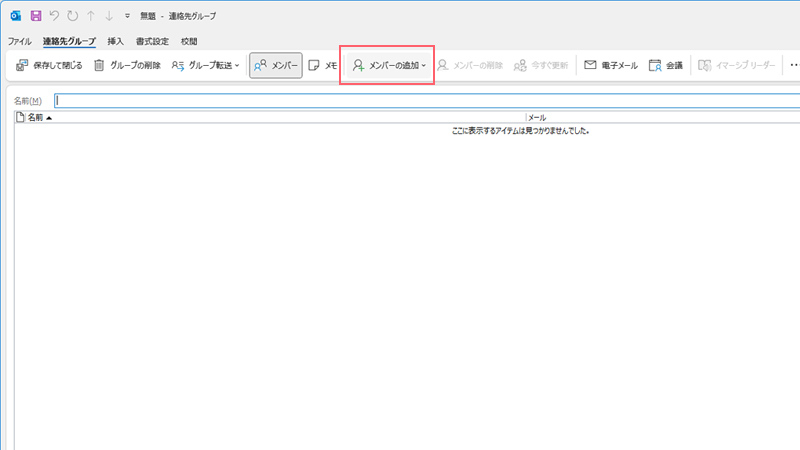Viewport: 800px width, 450px height.
Task: Click 保存して閉じる (Save and Close)
Action: point(49,65)
